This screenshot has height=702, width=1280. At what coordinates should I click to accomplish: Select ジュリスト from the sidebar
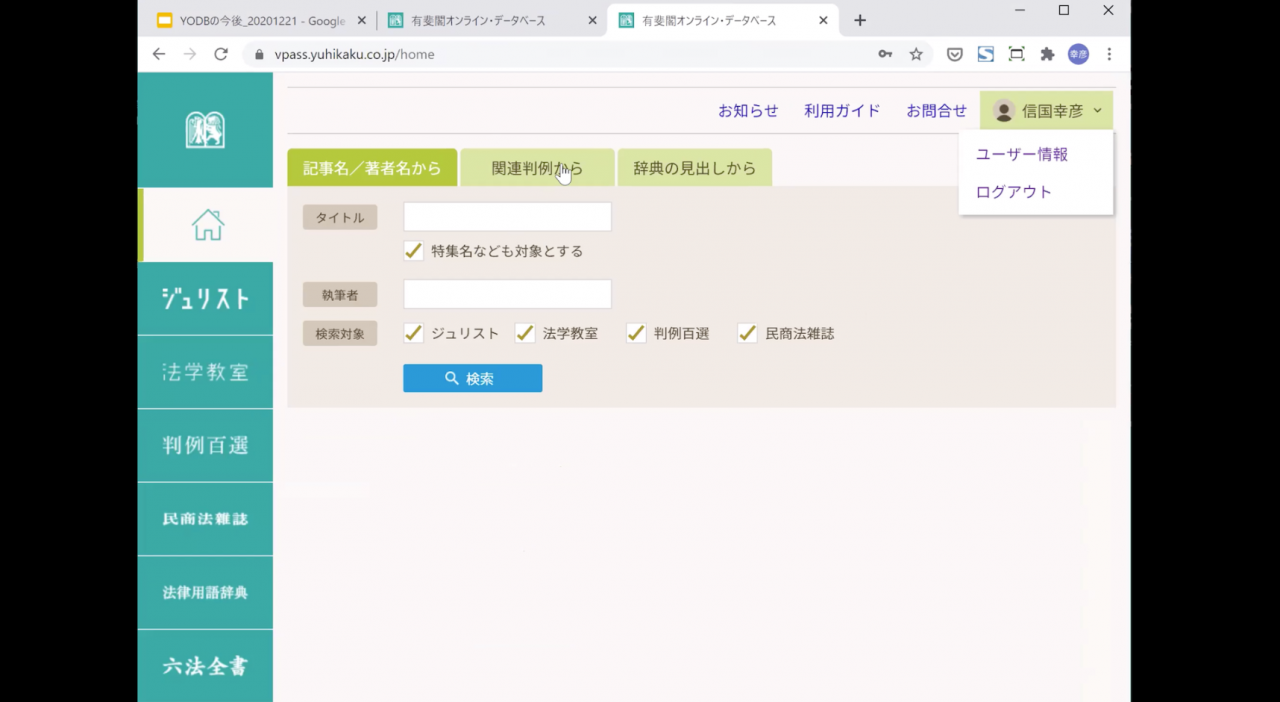206,298
